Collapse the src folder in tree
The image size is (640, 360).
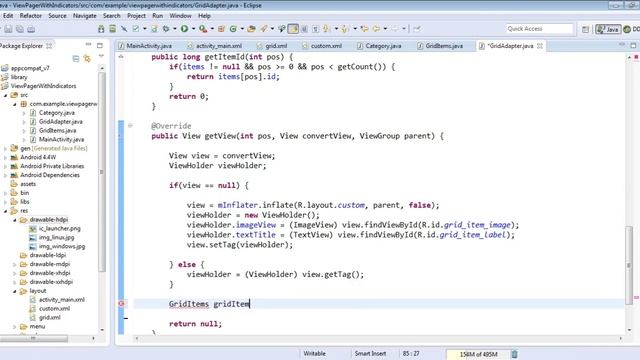[x=6, y=95]
